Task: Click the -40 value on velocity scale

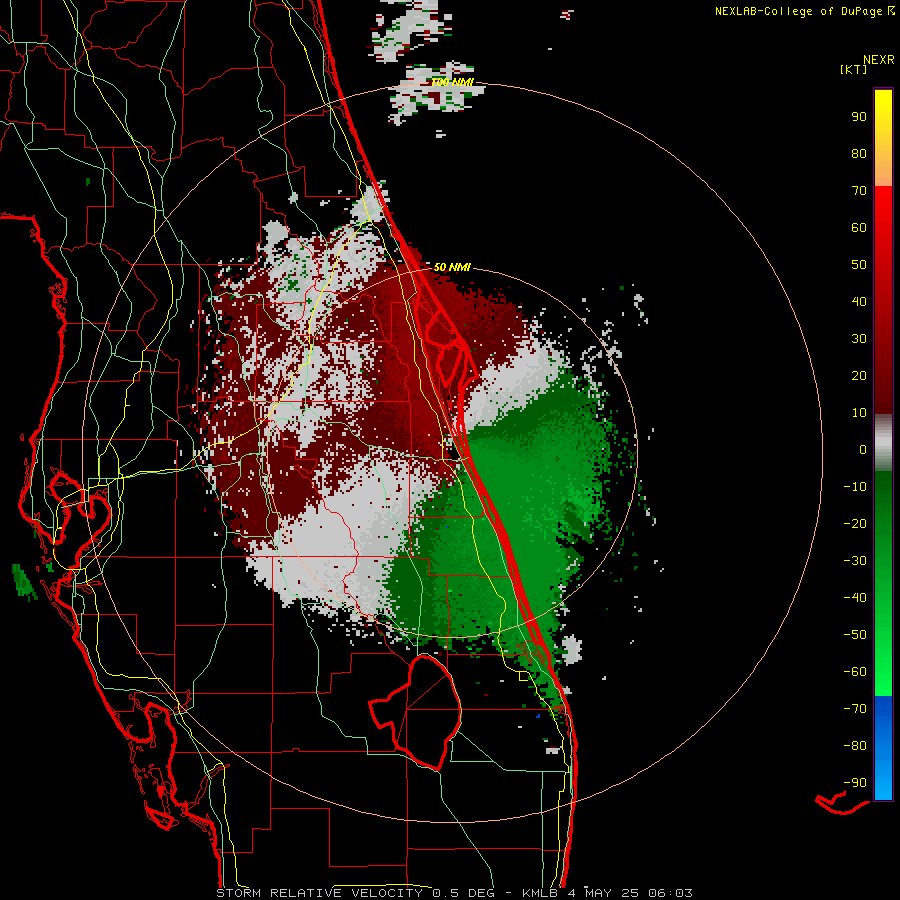Action: click(x=855, y=598)
